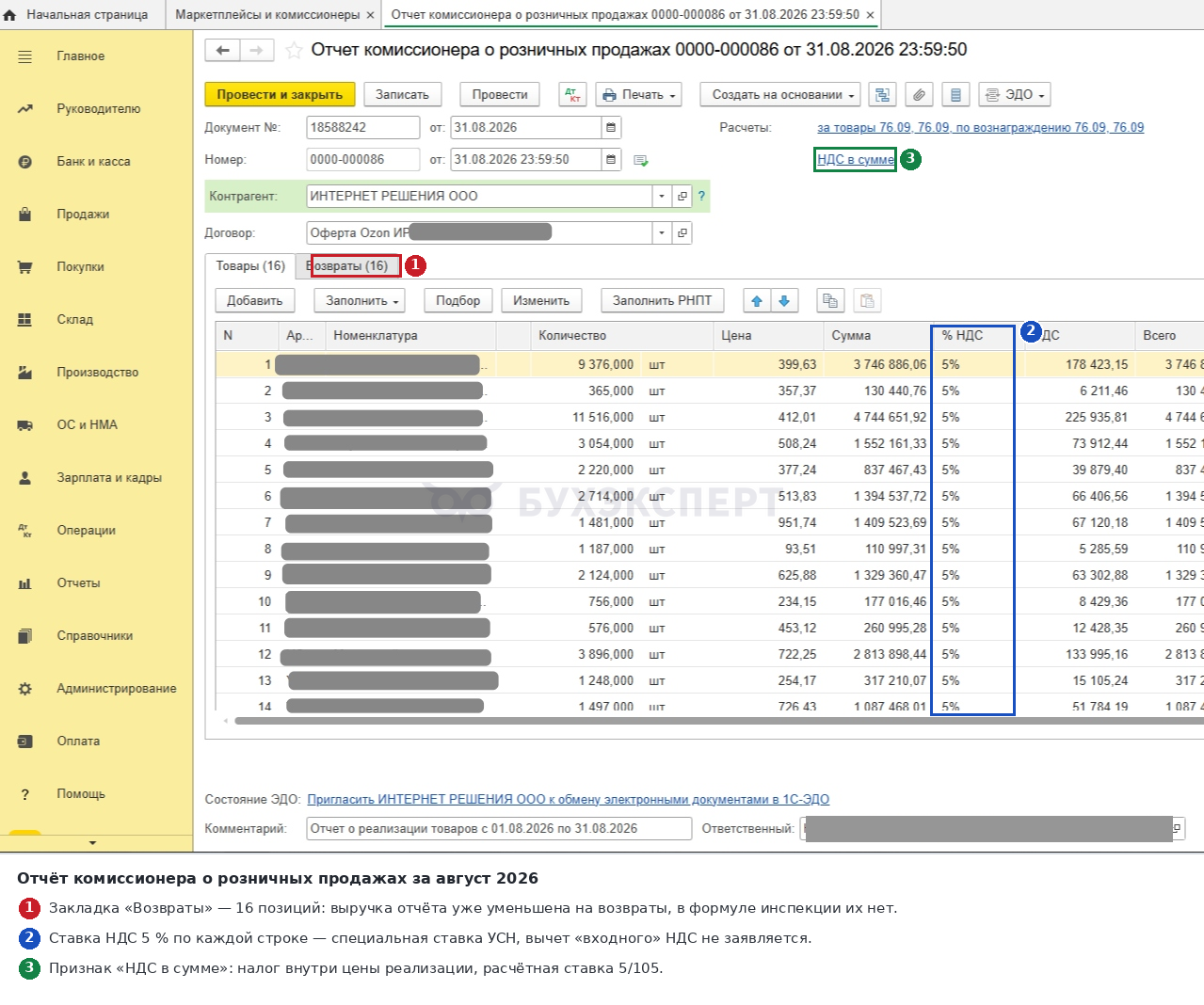This screenshot has width=1204, height=1005.
Task: Expand the Создать на основании dropdown
Action: point(780,94)
